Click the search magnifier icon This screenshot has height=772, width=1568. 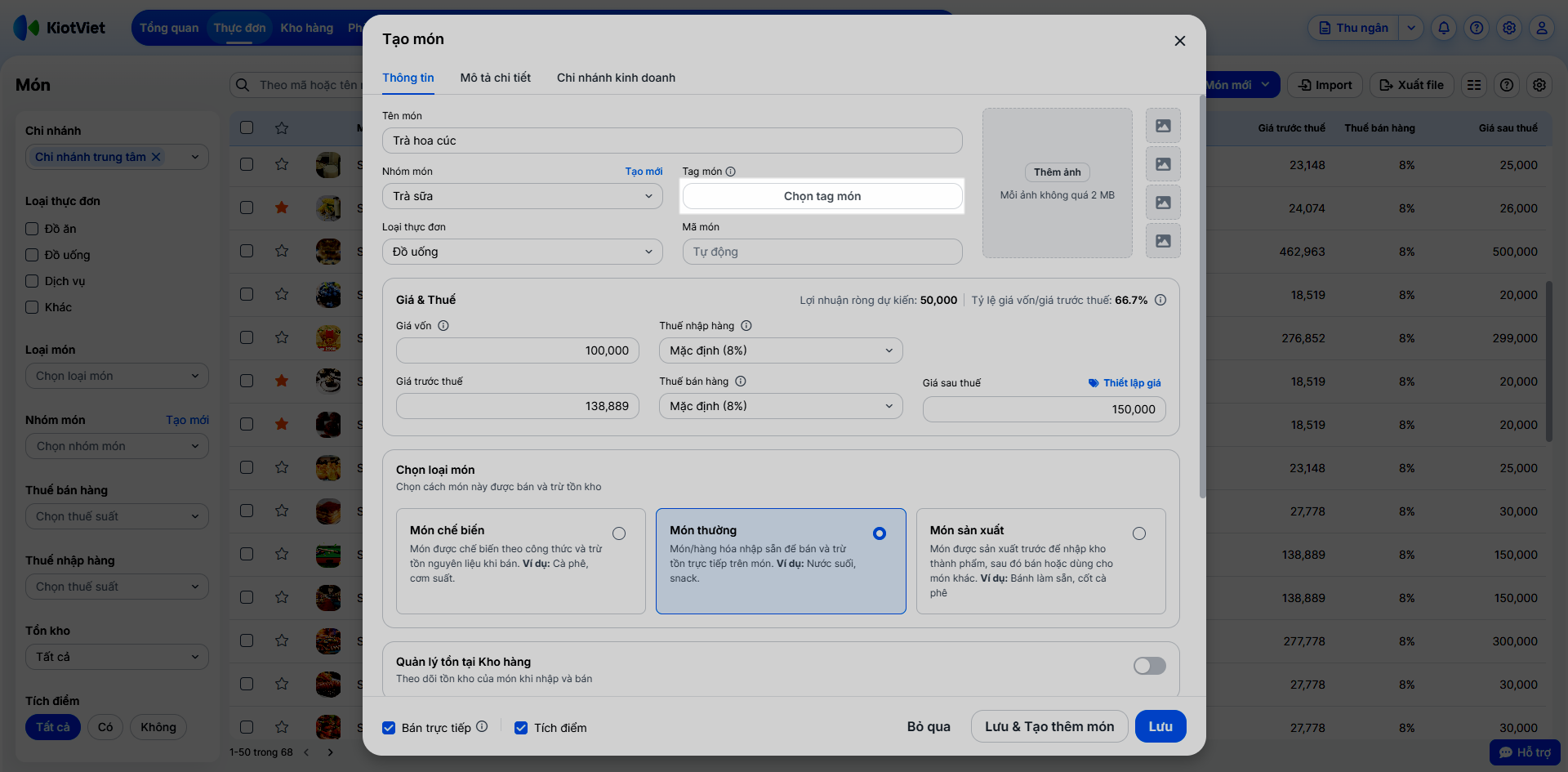click(243, 85)
